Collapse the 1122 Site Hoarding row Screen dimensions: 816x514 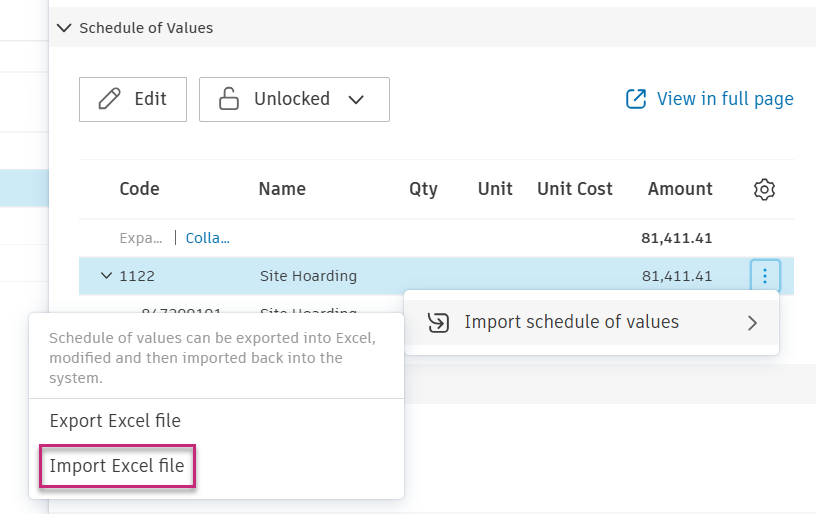click(x=106, y=276)
